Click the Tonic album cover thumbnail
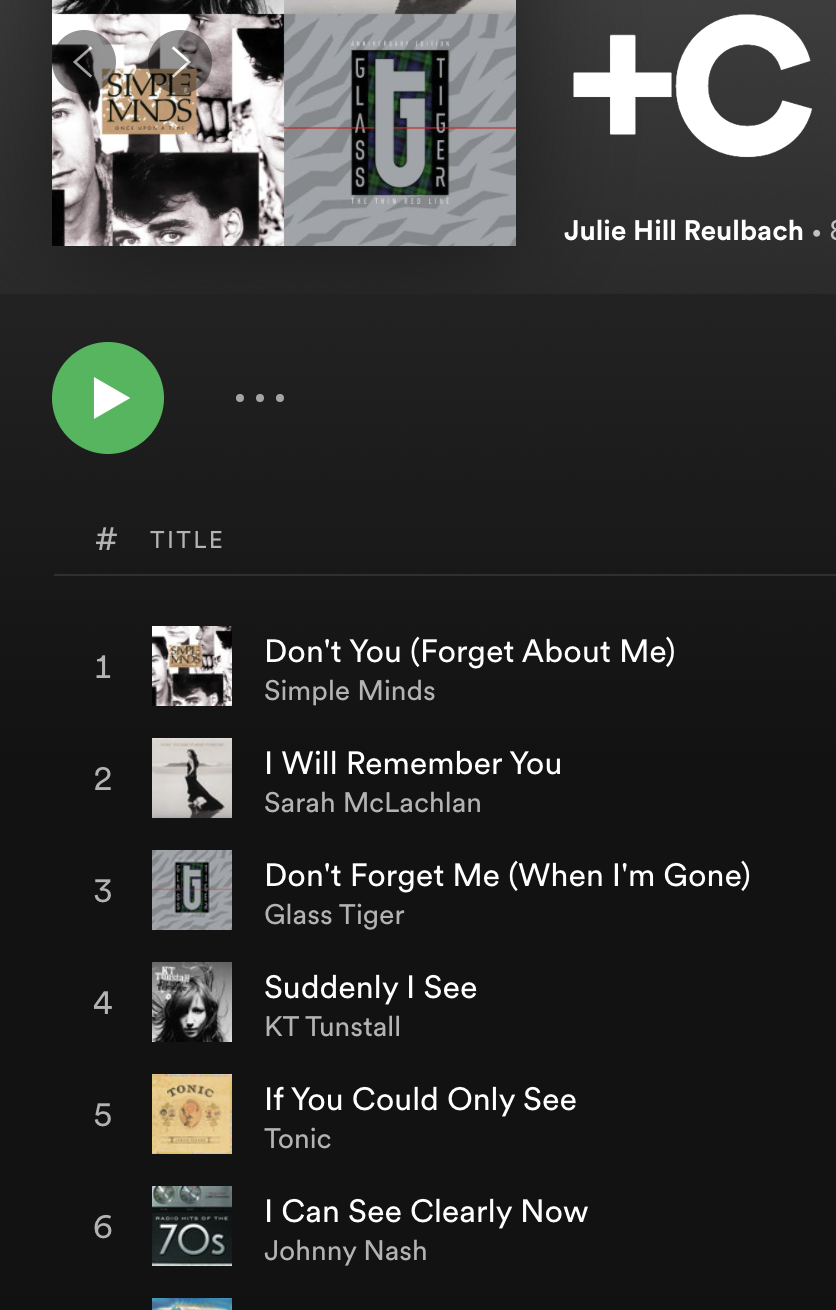This screenshot has width=836, height=1310. [192, 1114]
